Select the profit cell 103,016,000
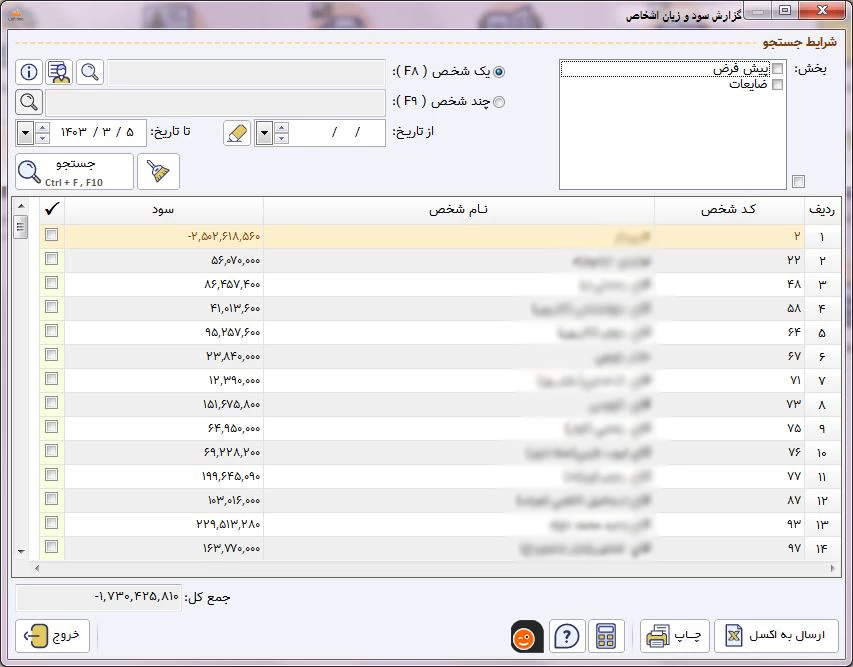 [164, 501]
